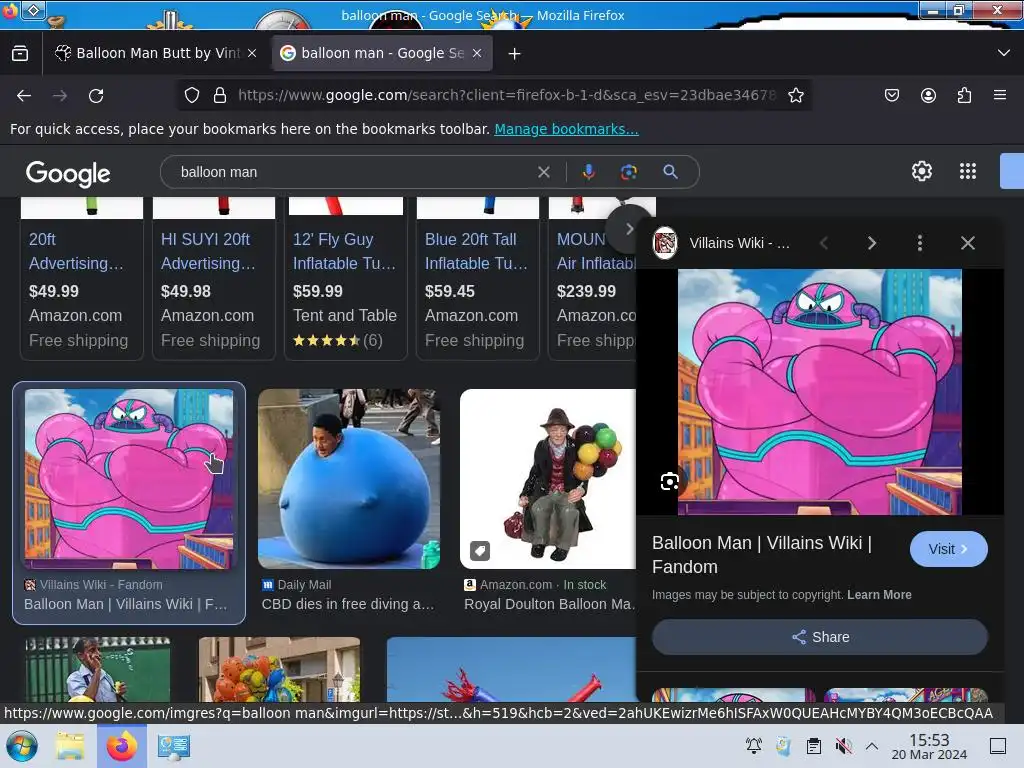Image resolution: width=1024 pixels, height=768 pixels.
Task: Open the Windows Start button
Action: [22, 746]
